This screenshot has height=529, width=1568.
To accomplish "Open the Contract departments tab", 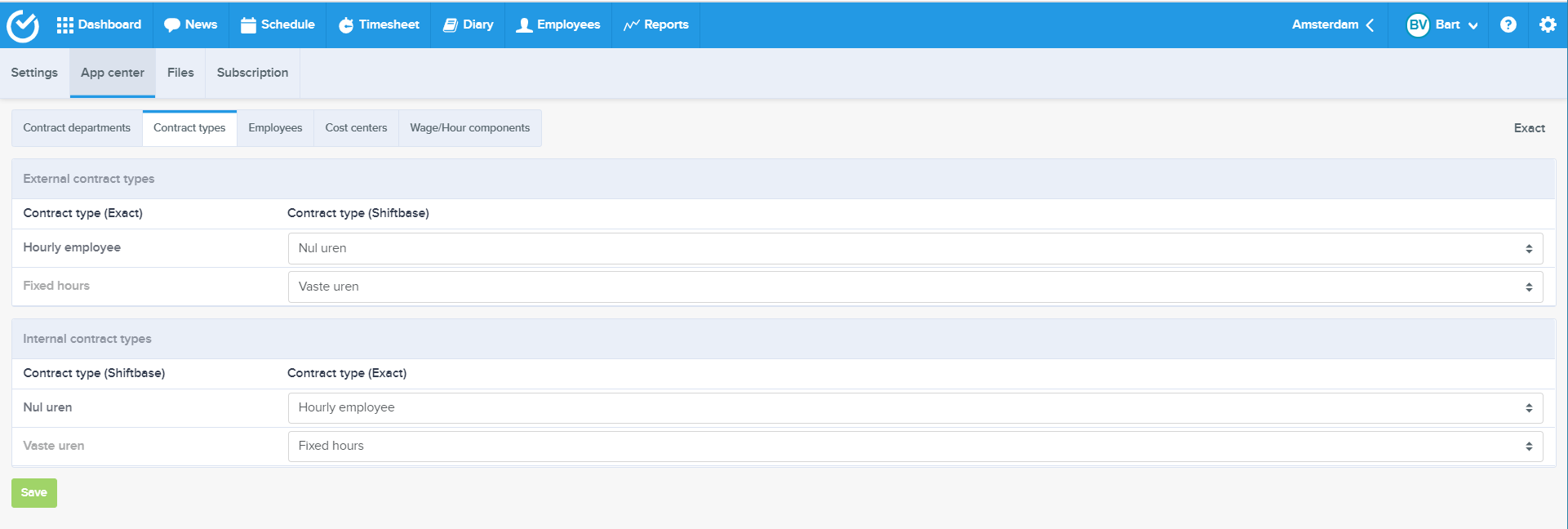I will pyautogui.click(x=77, y=128).
